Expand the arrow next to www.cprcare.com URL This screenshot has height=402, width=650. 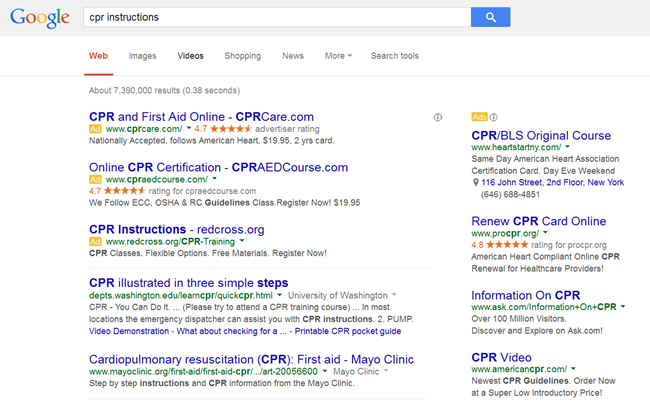[188, 129]
